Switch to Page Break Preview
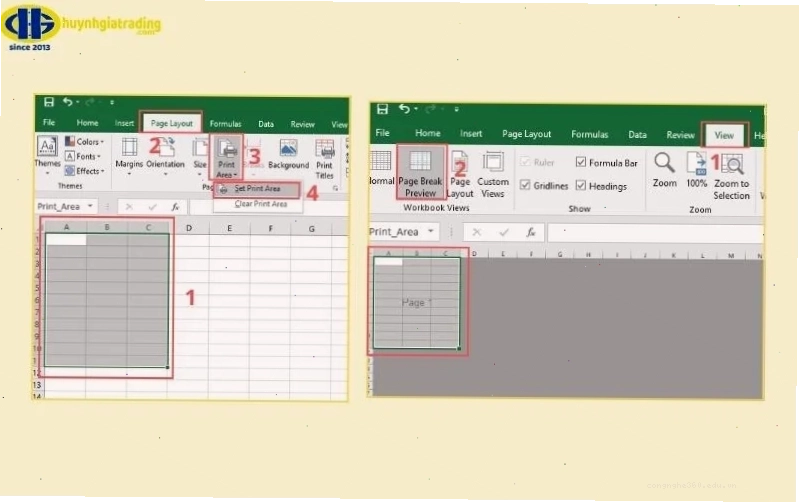Screen dimensions: 799x502 click(420, 172)
